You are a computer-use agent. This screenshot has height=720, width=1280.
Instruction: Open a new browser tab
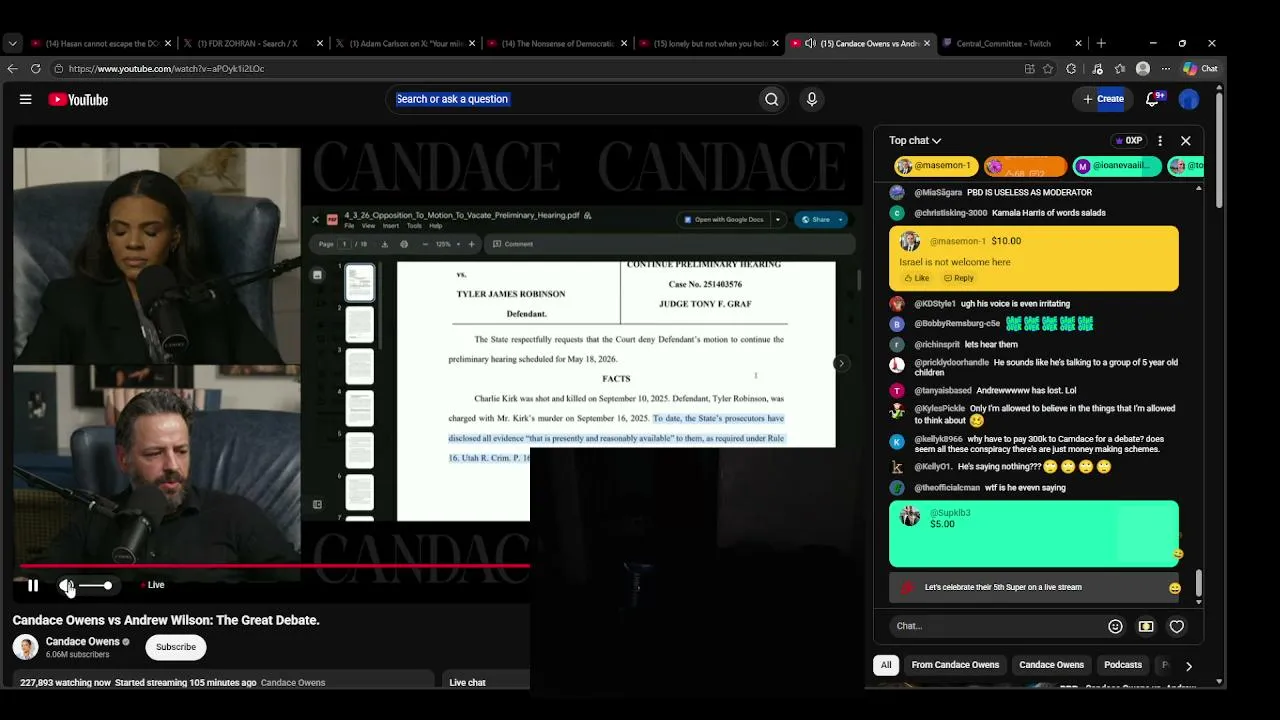pyautogui.click(x=1101, y=43)
